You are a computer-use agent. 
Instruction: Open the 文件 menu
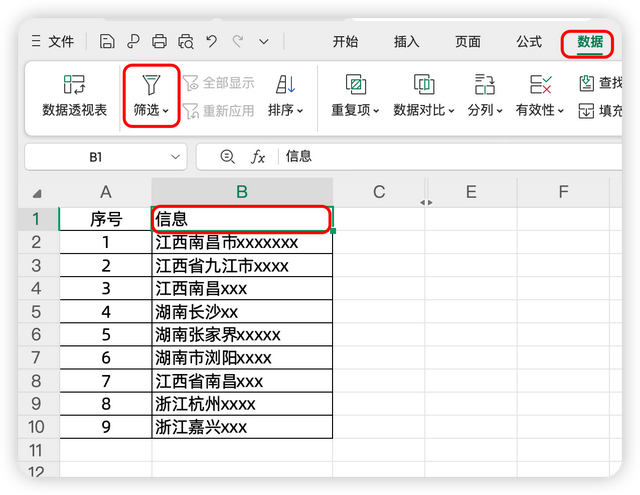pyautogui.click(x=61, y=41)
